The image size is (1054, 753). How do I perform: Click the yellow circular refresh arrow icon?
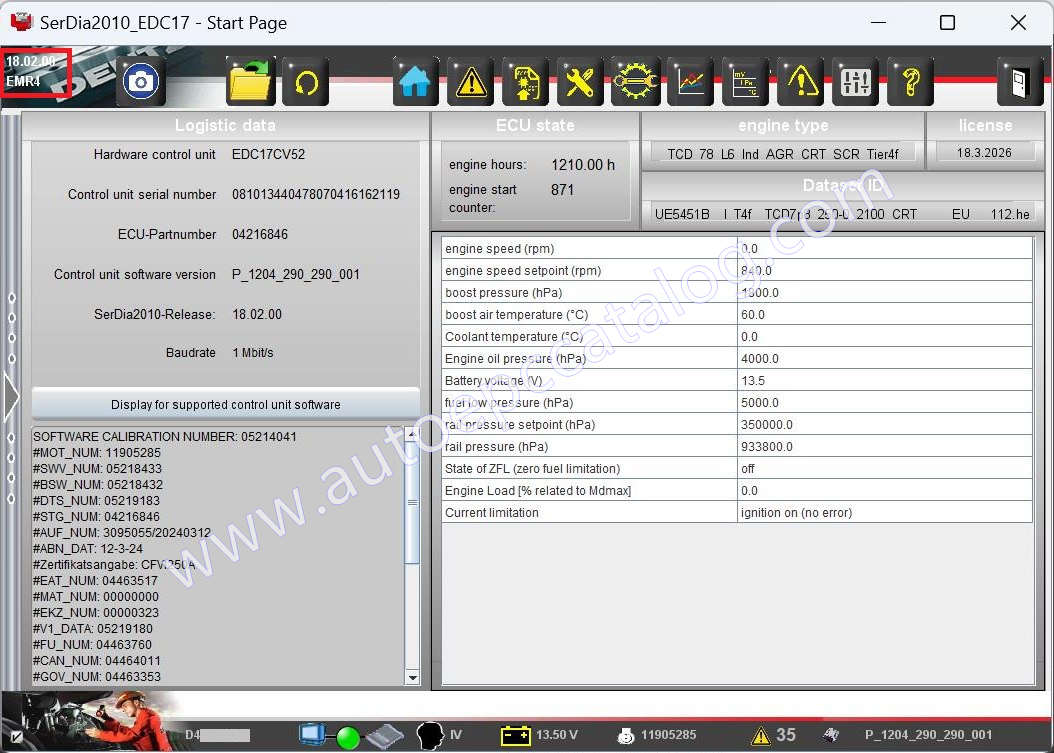pos(306,82)
